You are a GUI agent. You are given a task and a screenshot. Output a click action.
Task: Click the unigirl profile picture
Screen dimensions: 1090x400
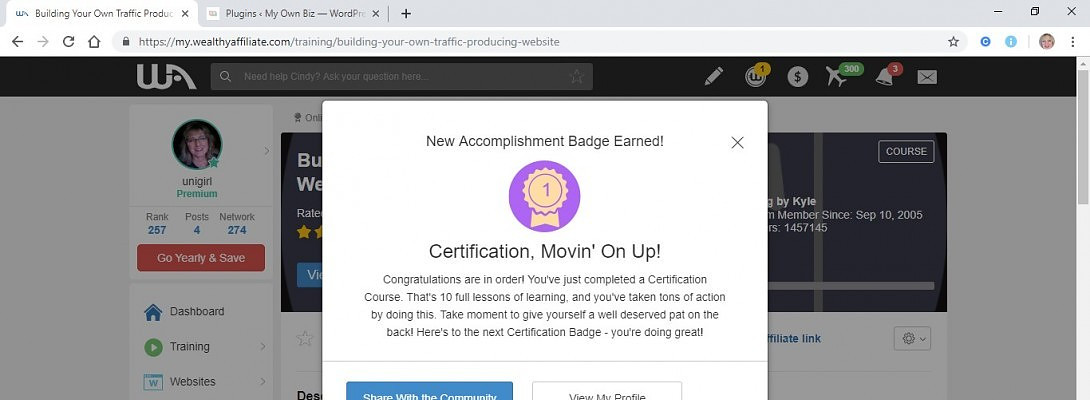[197, 144]
